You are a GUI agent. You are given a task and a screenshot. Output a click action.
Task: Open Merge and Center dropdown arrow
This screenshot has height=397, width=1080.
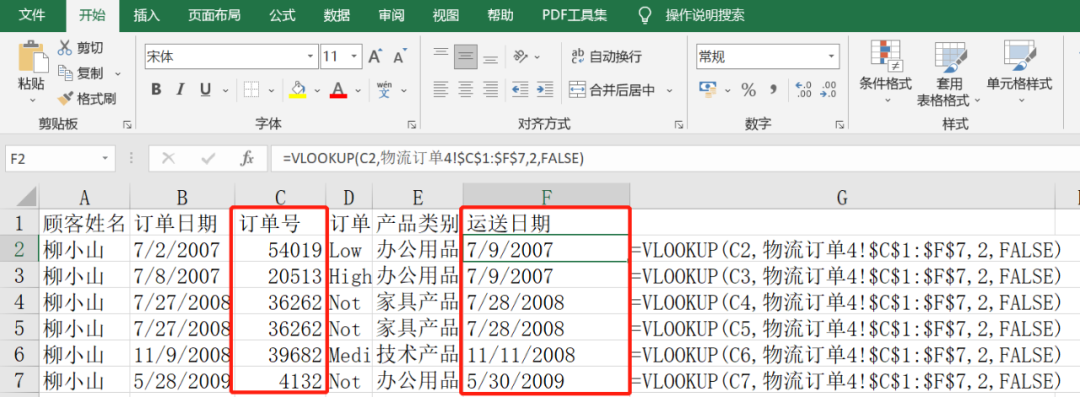[x=669, y=90]
